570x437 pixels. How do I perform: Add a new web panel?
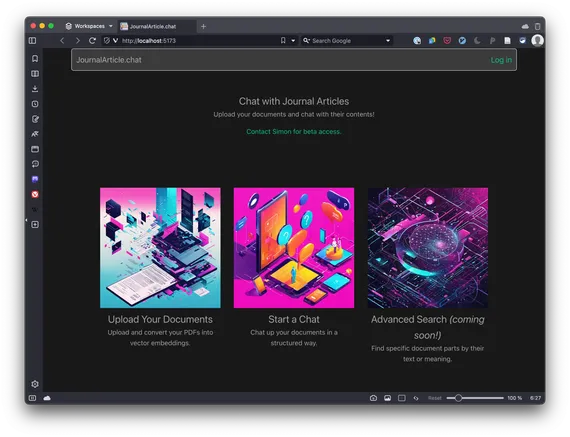click(35, 225)
